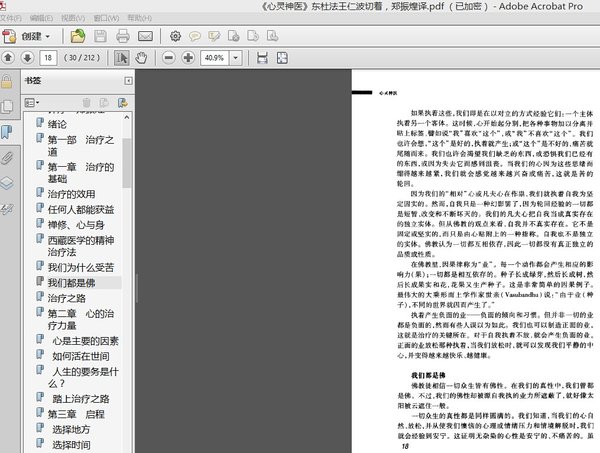Go to previous page arrow

coord(8,58)
